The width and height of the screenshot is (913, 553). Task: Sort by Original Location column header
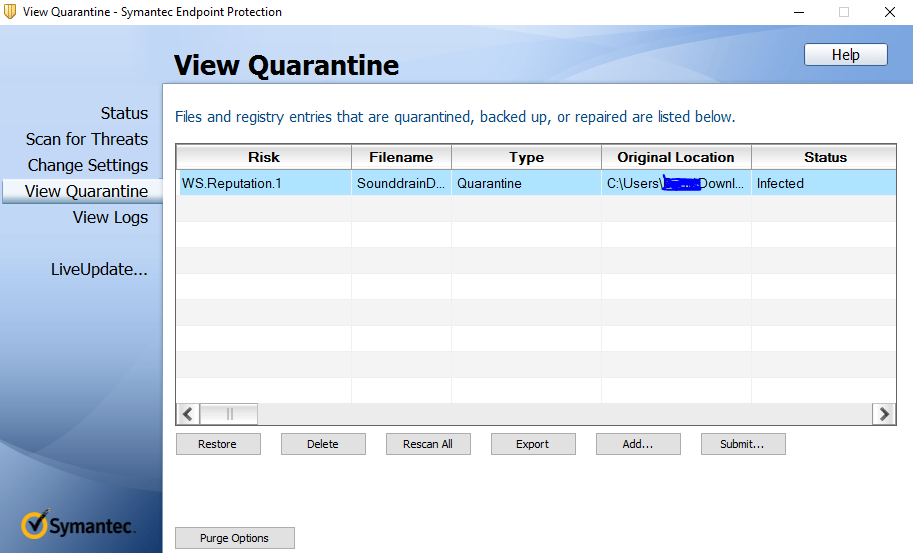click(676, 157)
